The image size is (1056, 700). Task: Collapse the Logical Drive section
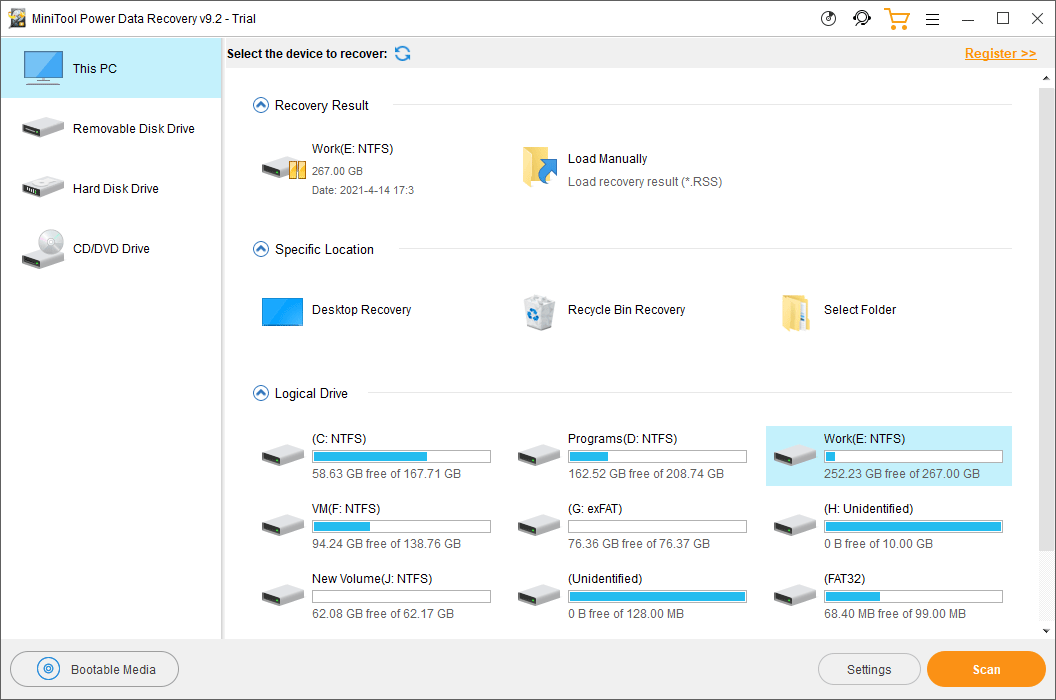point(261,393)
